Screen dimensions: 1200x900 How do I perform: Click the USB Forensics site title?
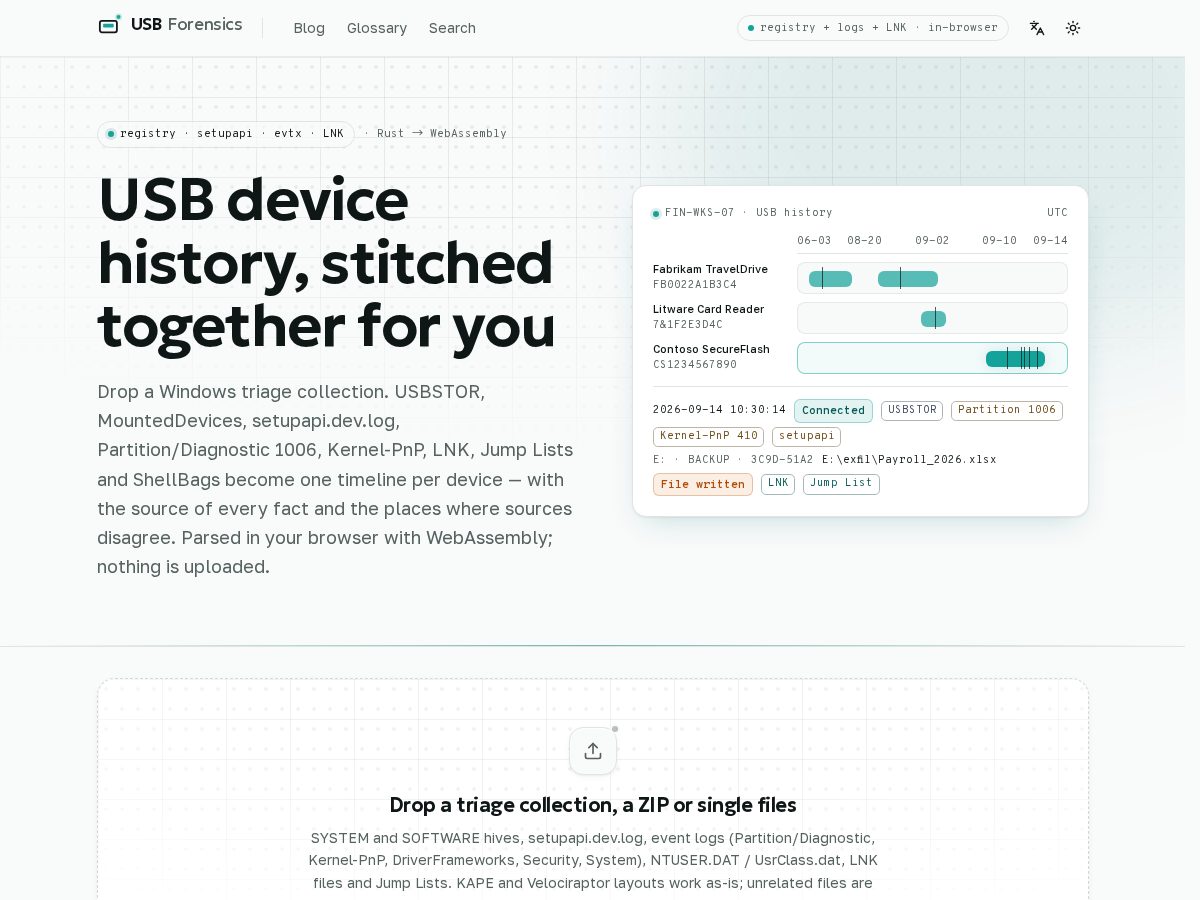click(x=186, y=24)
